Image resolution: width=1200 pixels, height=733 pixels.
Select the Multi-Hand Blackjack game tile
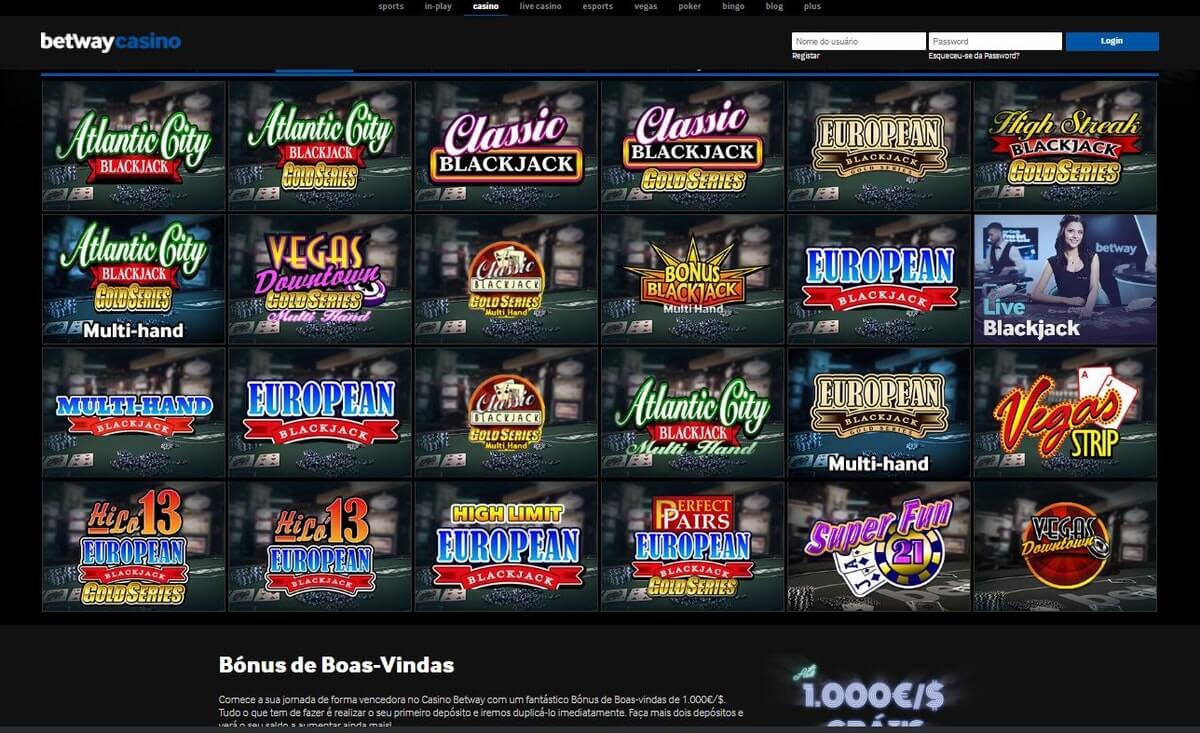tap(134, 413)
